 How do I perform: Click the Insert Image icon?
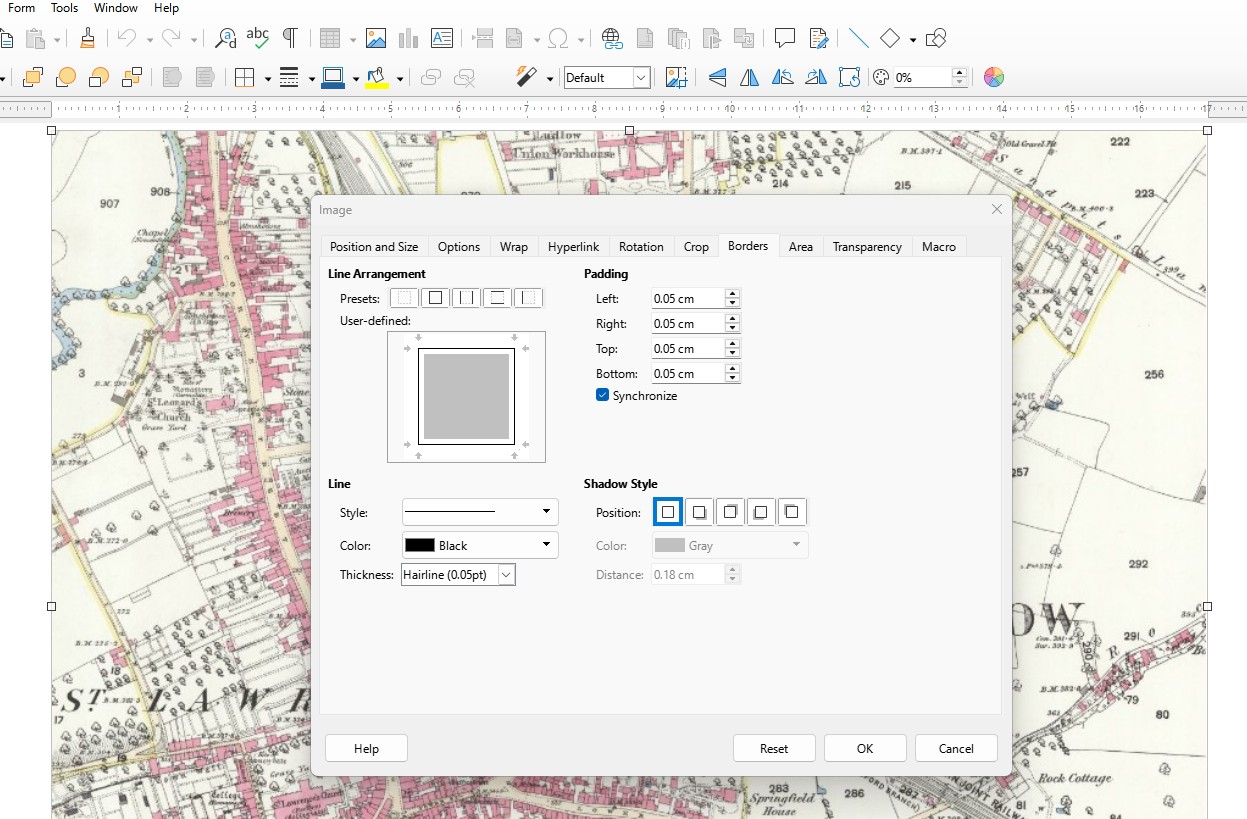point(376,39)
